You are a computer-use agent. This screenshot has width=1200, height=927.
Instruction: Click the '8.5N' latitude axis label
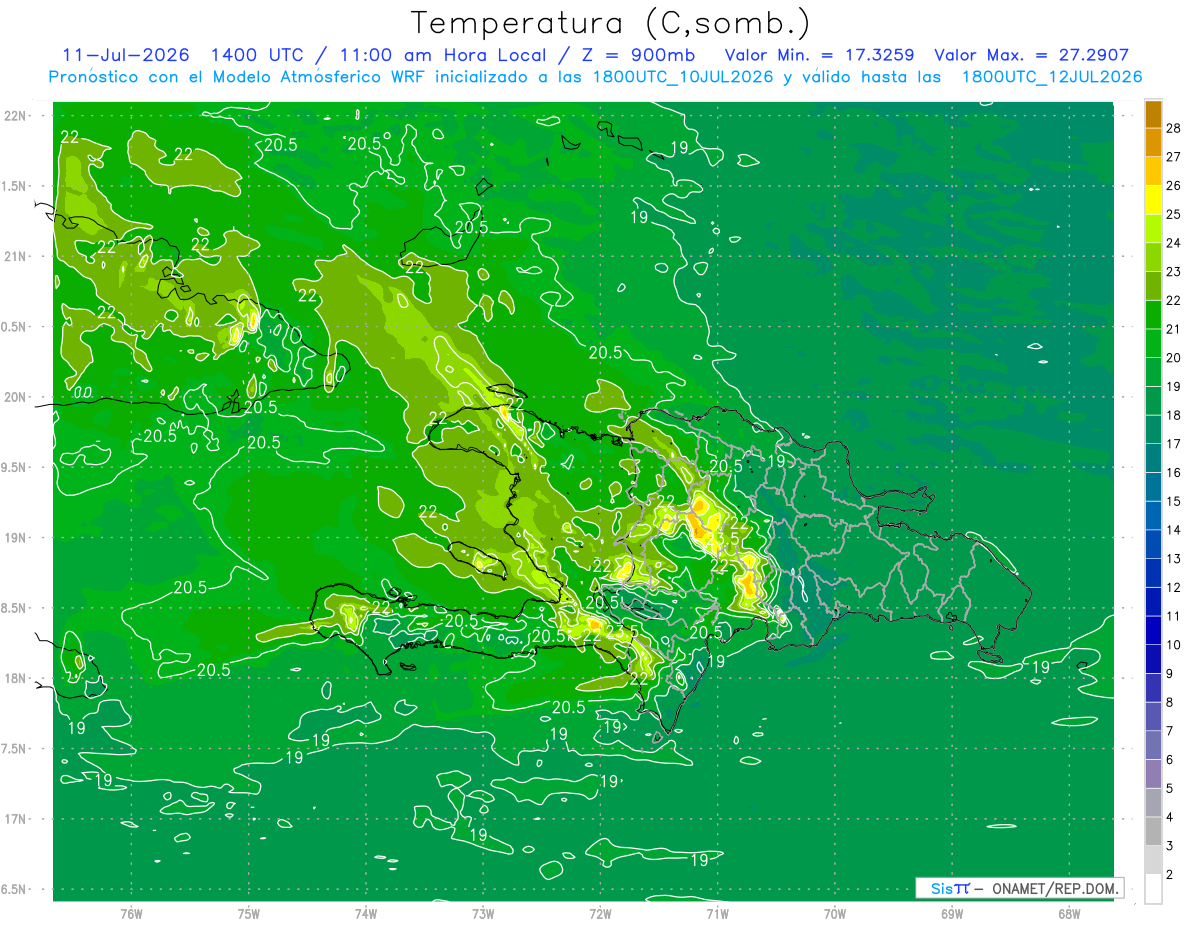pos(14,608)
